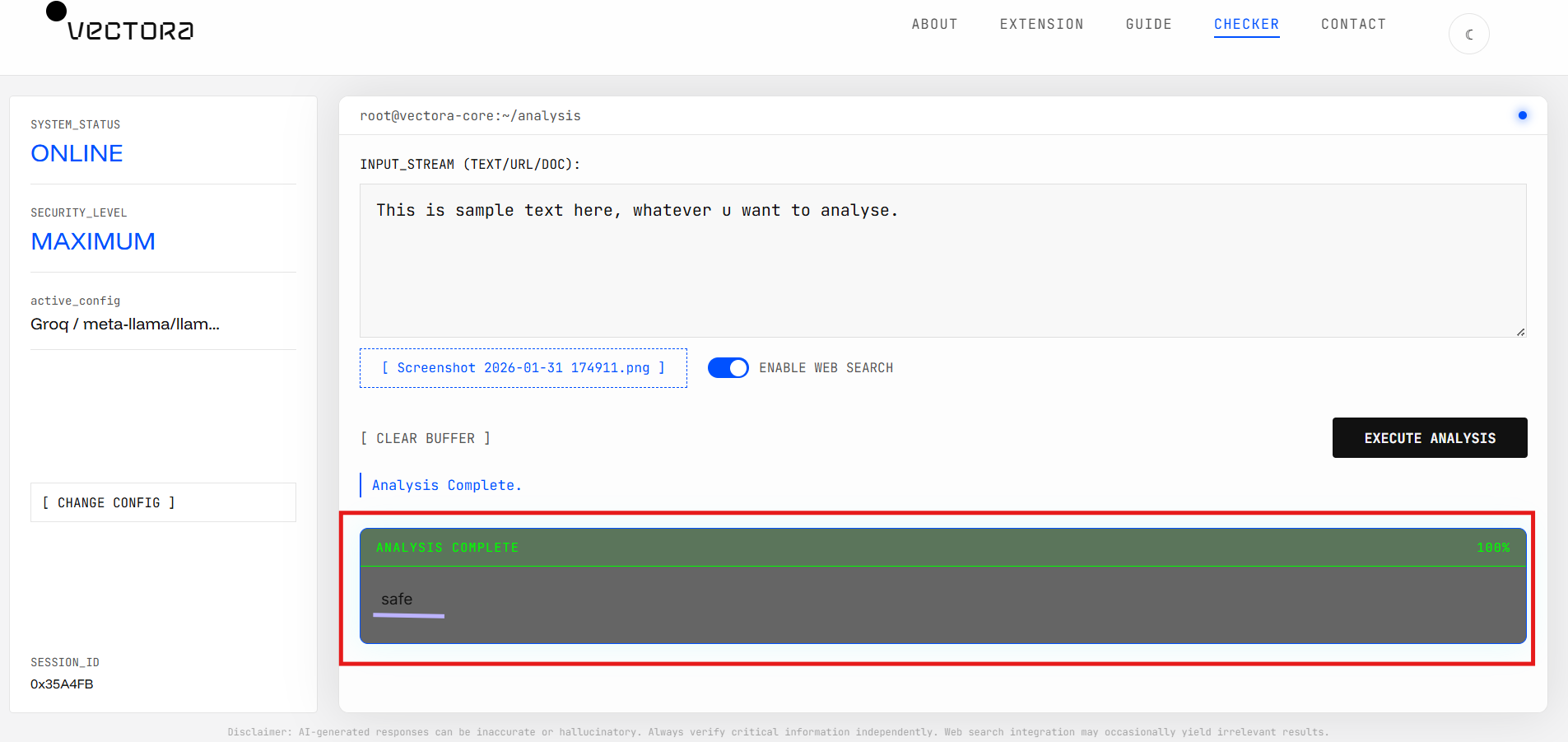Open the About page

(x=934, y=25)
